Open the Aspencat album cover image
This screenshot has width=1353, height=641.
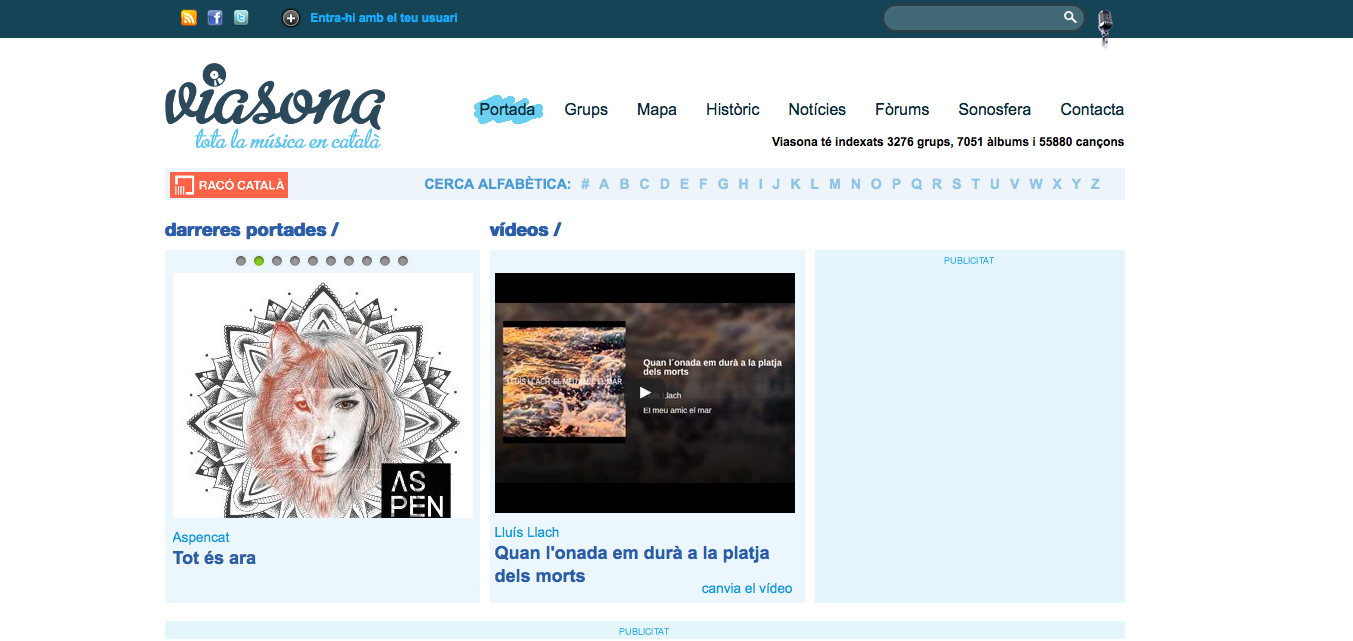click(323, 395)
